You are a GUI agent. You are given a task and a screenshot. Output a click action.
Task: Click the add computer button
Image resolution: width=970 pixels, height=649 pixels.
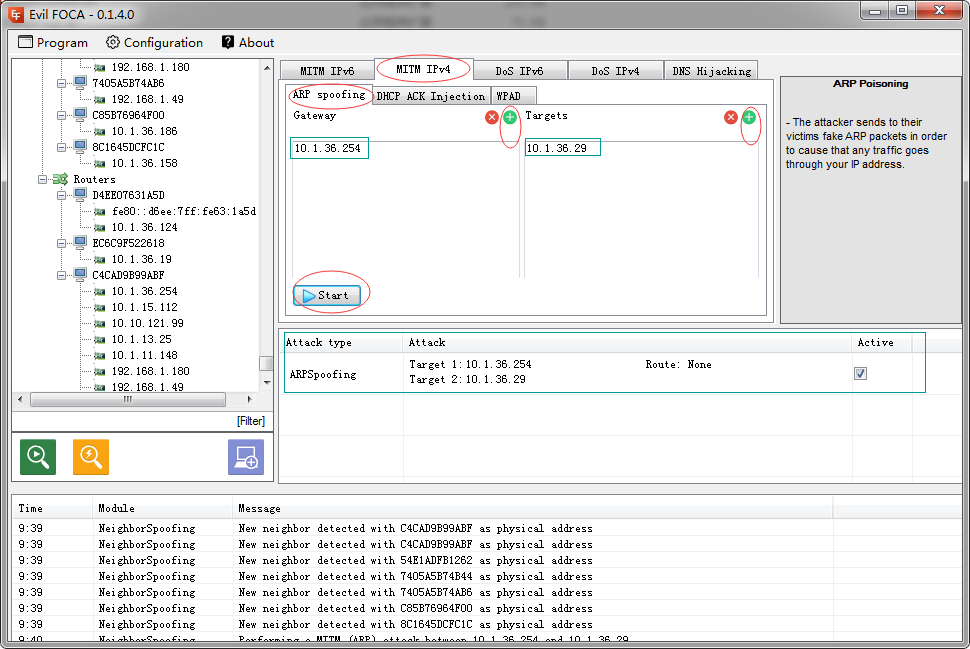pyautogui.click(x=246, y=457)
